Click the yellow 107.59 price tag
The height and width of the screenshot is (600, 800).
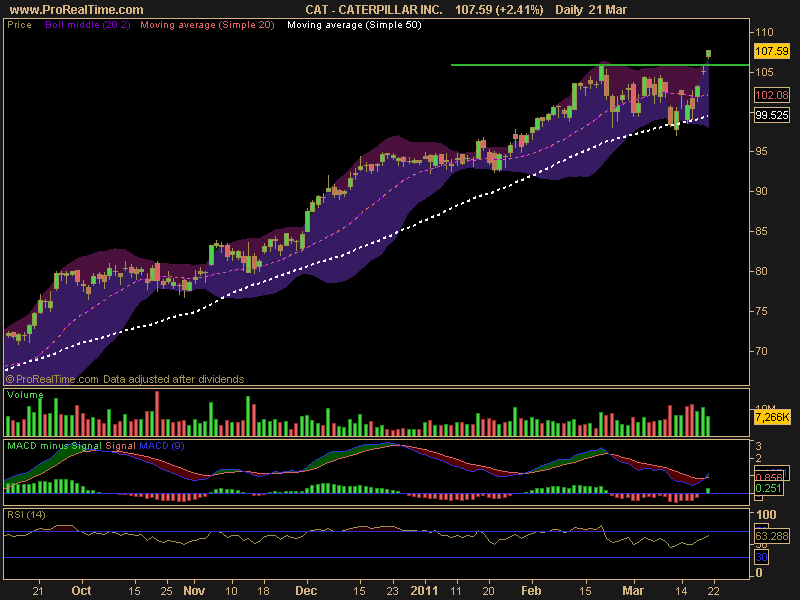[x=771, y=51]
